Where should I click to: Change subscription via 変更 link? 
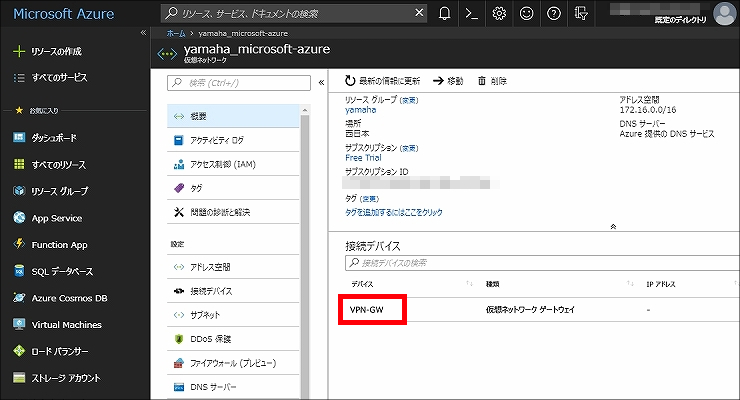pos(409,148)
